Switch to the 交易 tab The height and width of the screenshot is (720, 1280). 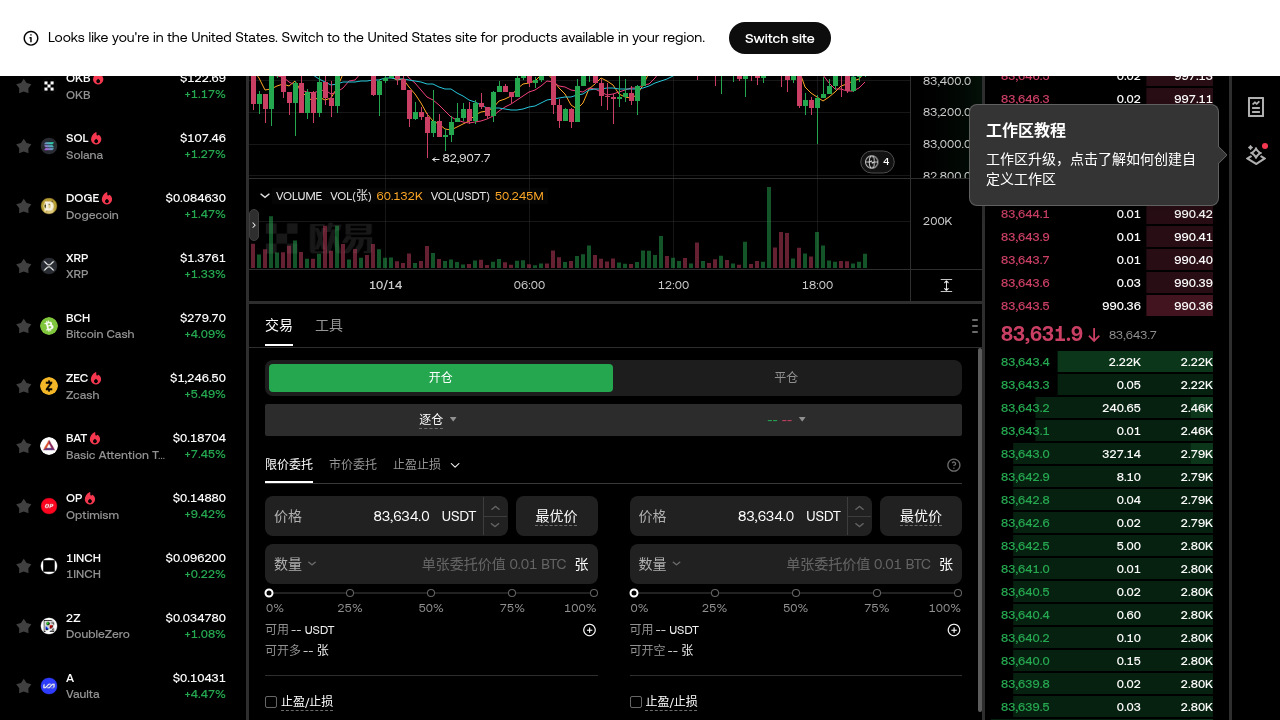279,326
